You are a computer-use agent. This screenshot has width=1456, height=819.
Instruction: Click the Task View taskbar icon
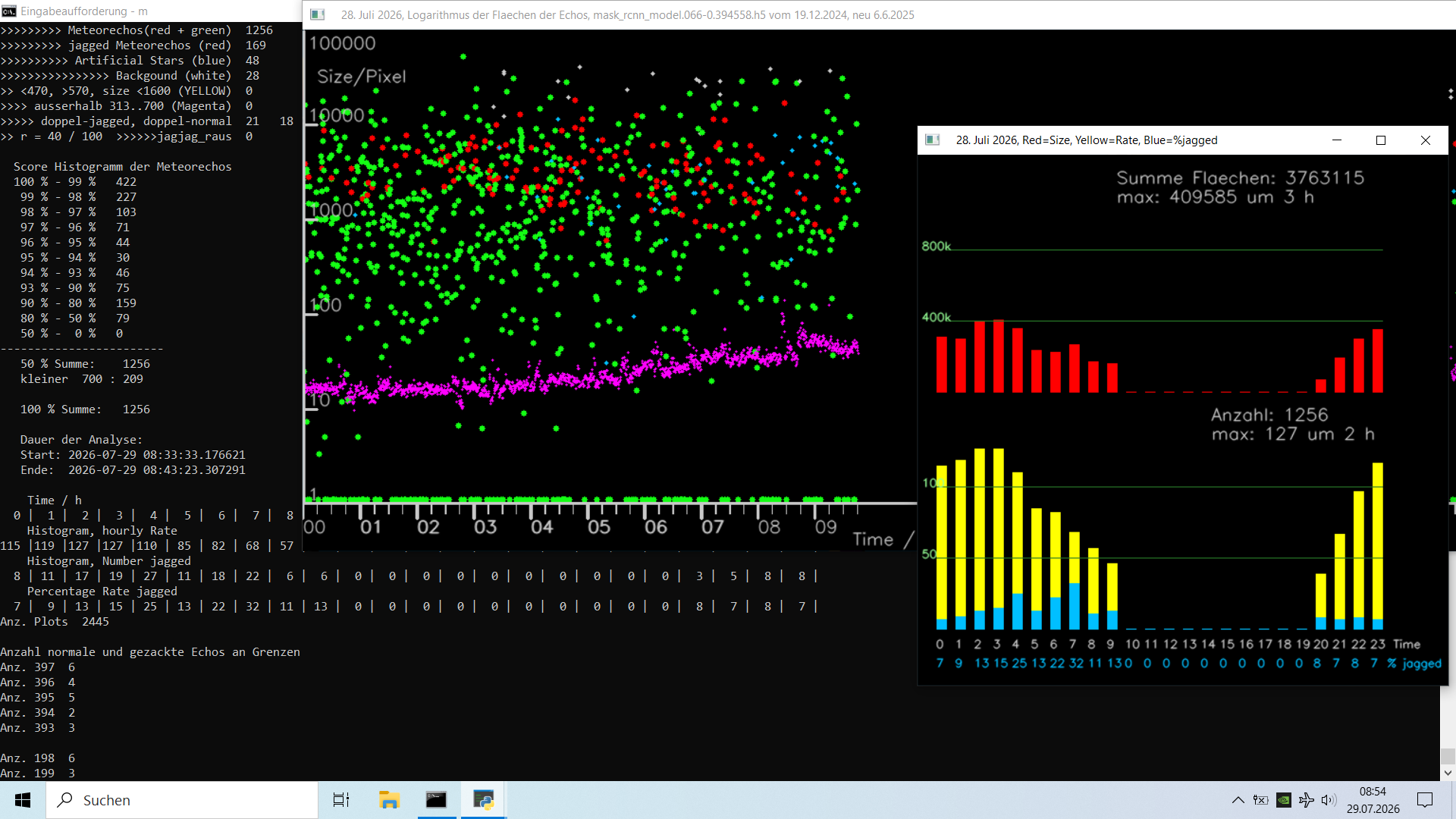(341, 800)
